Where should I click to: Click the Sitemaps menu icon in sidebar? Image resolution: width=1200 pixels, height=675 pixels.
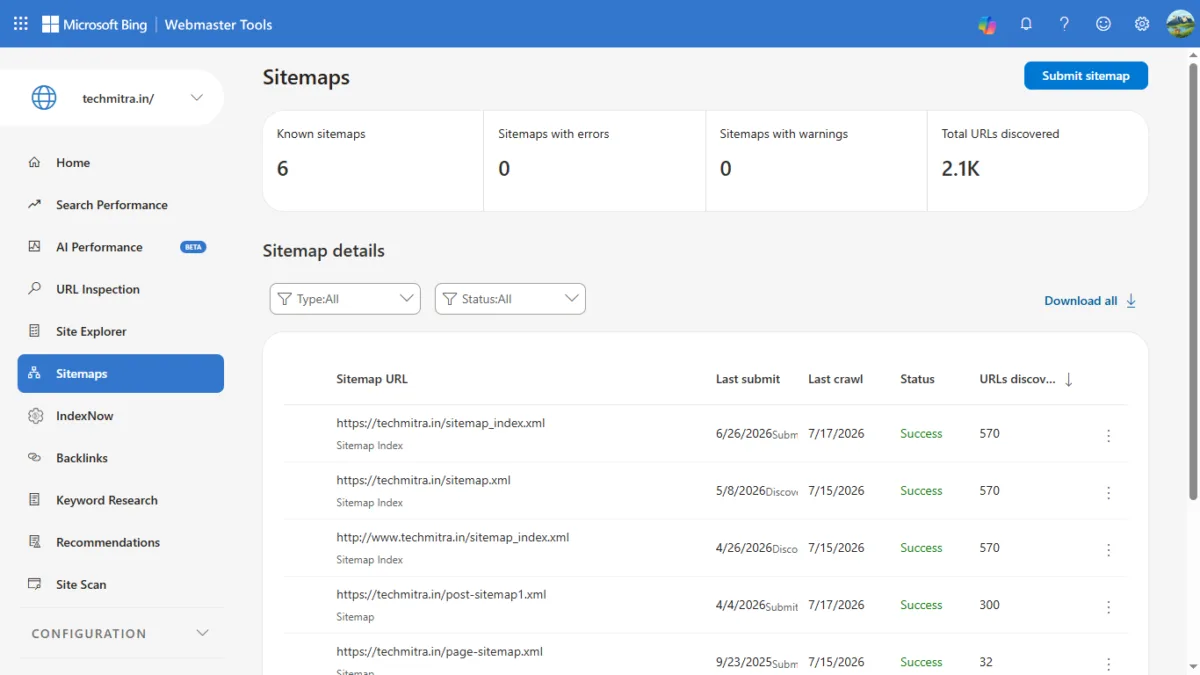tap(35, 373)
